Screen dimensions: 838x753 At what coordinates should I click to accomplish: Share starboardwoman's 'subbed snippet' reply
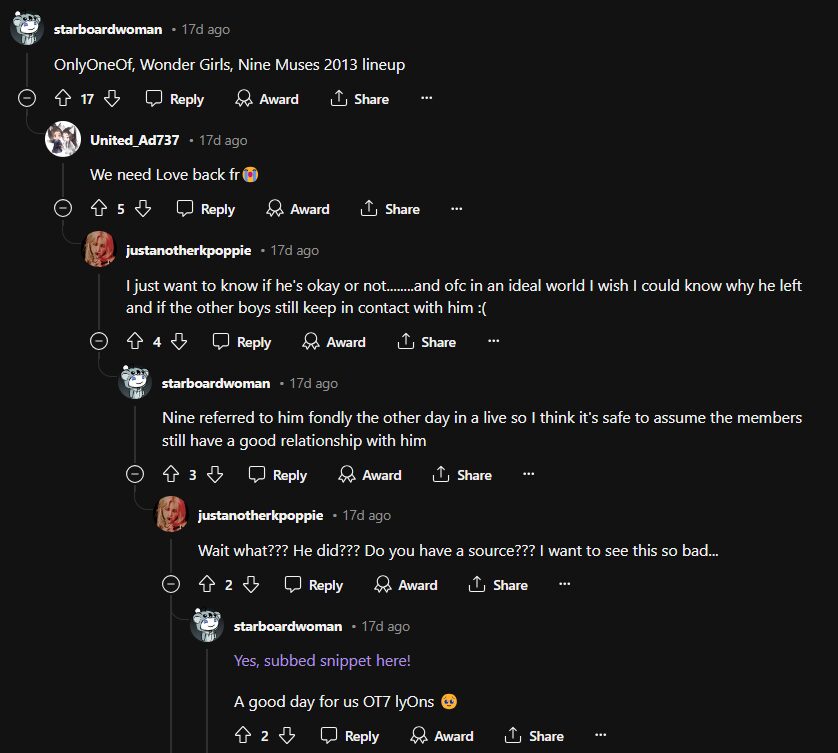pyautogui.click(x=534, y=736)
